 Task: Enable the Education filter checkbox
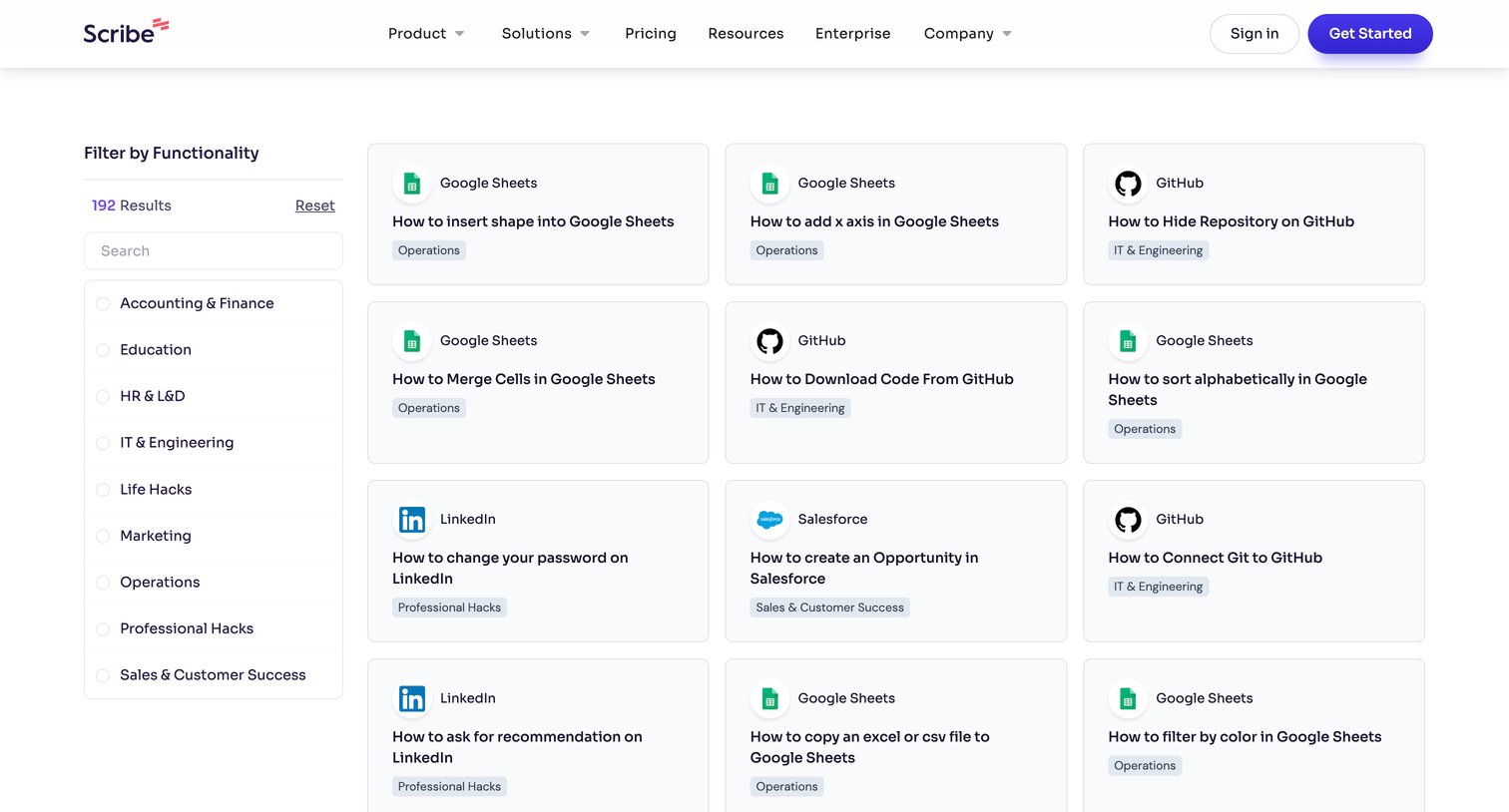point(103,350)
